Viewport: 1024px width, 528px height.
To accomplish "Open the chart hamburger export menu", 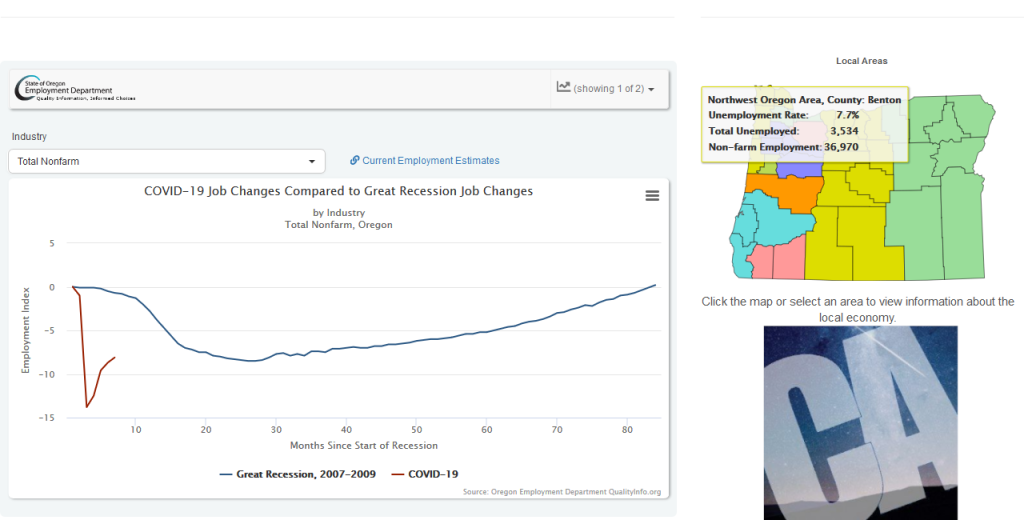I will 652,196.
